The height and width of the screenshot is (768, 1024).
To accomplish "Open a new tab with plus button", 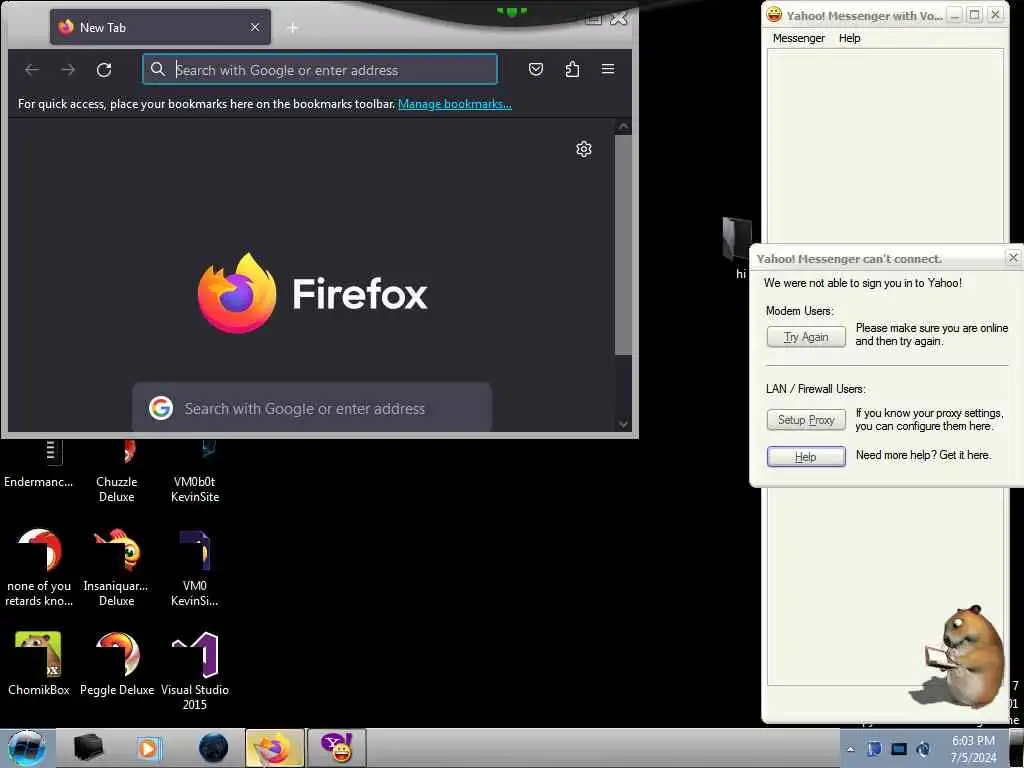I will (293, 27).
